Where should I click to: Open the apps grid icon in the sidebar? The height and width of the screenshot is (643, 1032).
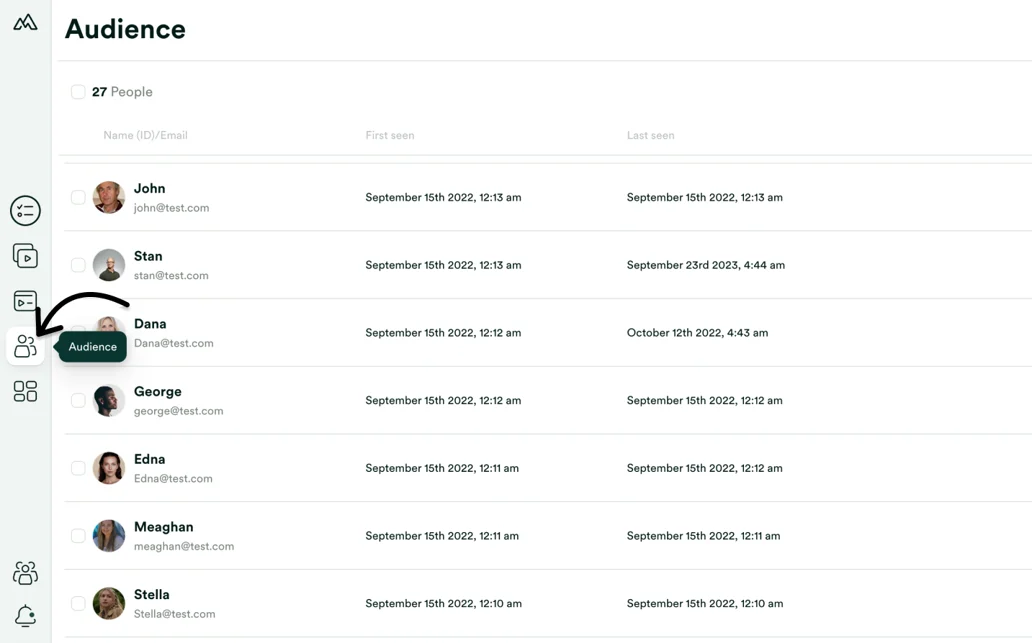pyautogui.click(x=24, y=391)
